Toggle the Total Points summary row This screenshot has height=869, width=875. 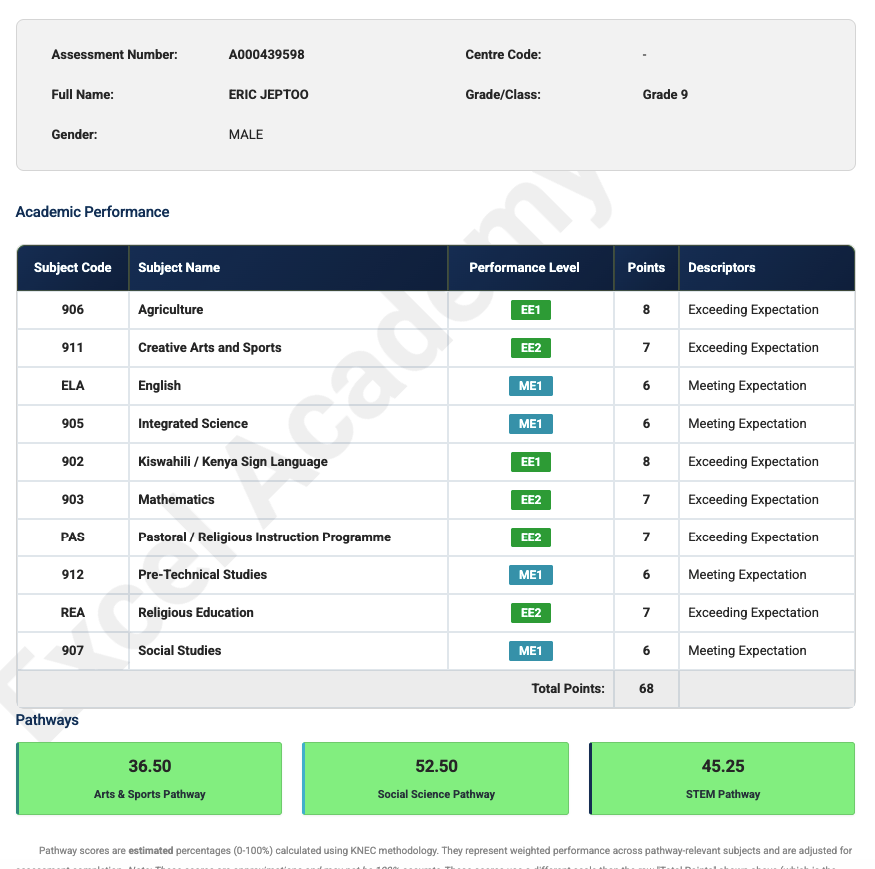tap(435, 688)
